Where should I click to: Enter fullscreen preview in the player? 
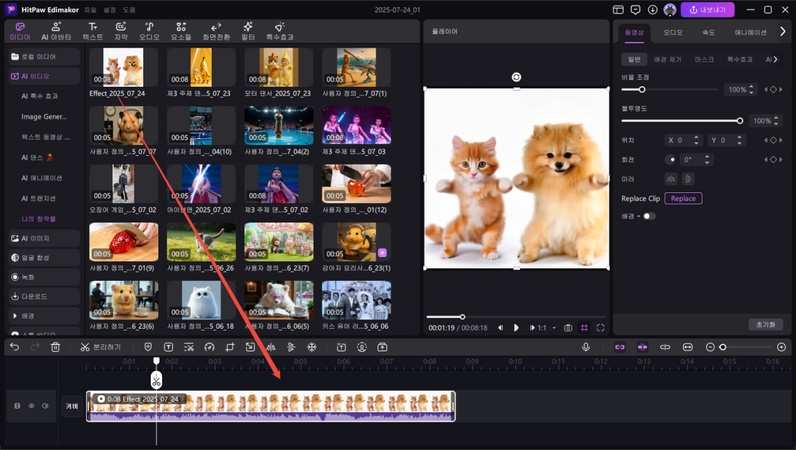point(601,328)
